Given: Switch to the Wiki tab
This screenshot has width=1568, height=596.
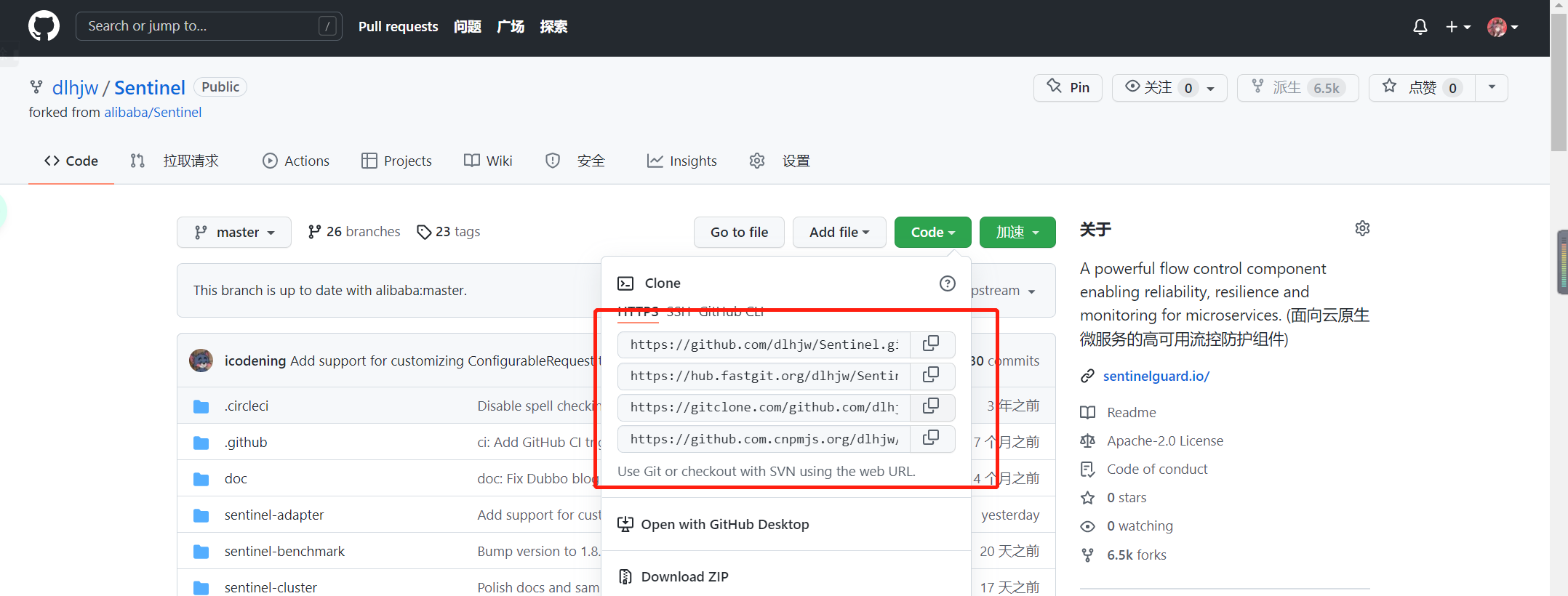Looking at the screenshot, I should [x=488, y=161].
